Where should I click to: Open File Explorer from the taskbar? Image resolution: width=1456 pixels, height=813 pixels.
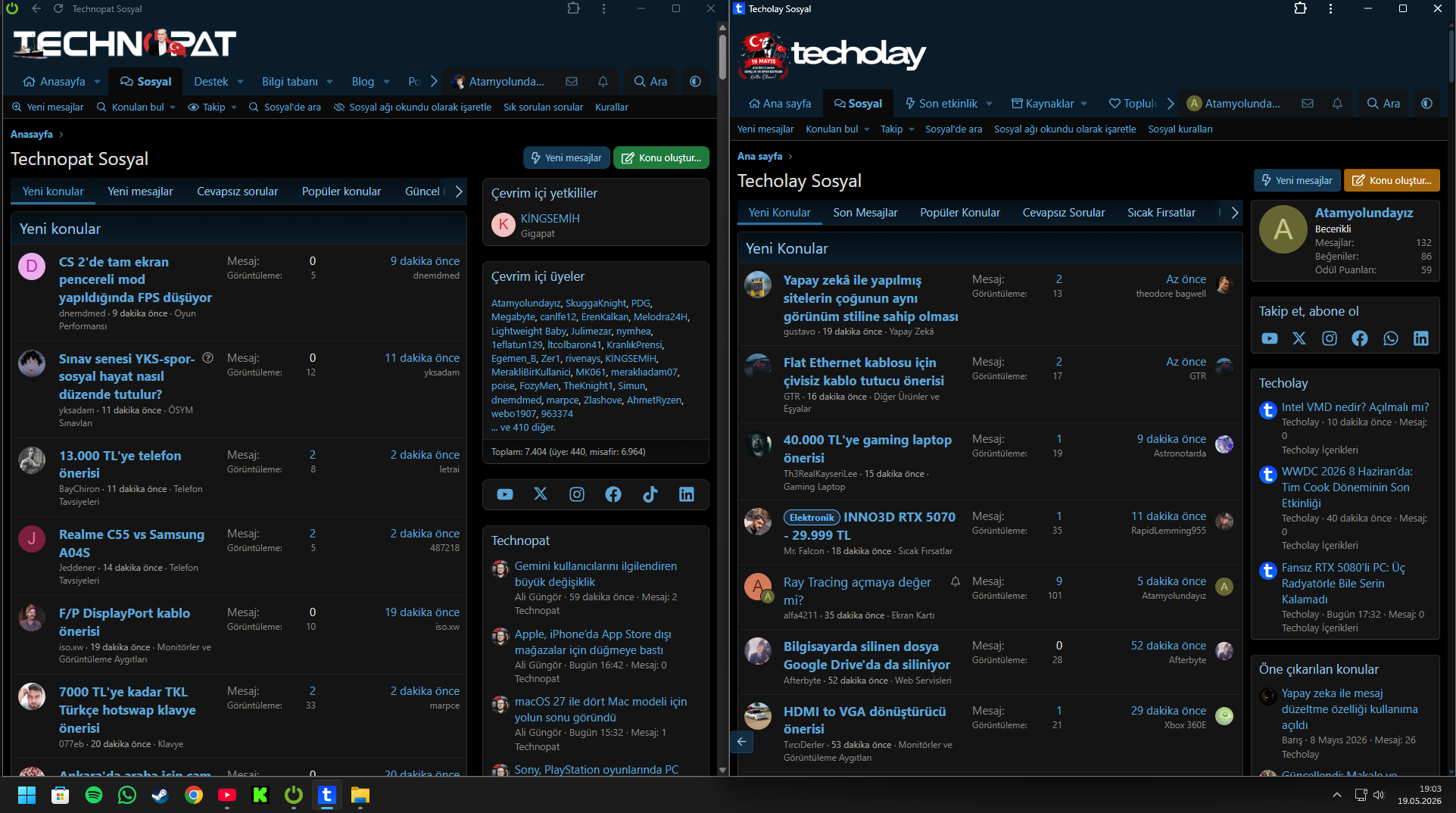coord(360,795)
